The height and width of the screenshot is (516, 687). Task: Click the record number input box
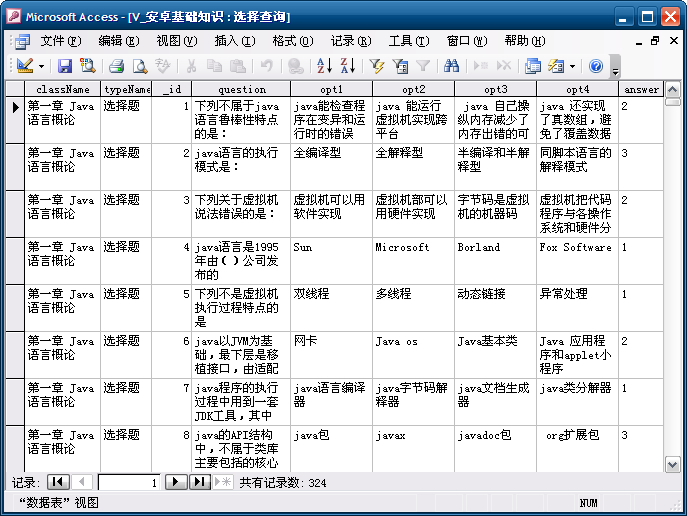pyautogui.click(x=129, y=483)
